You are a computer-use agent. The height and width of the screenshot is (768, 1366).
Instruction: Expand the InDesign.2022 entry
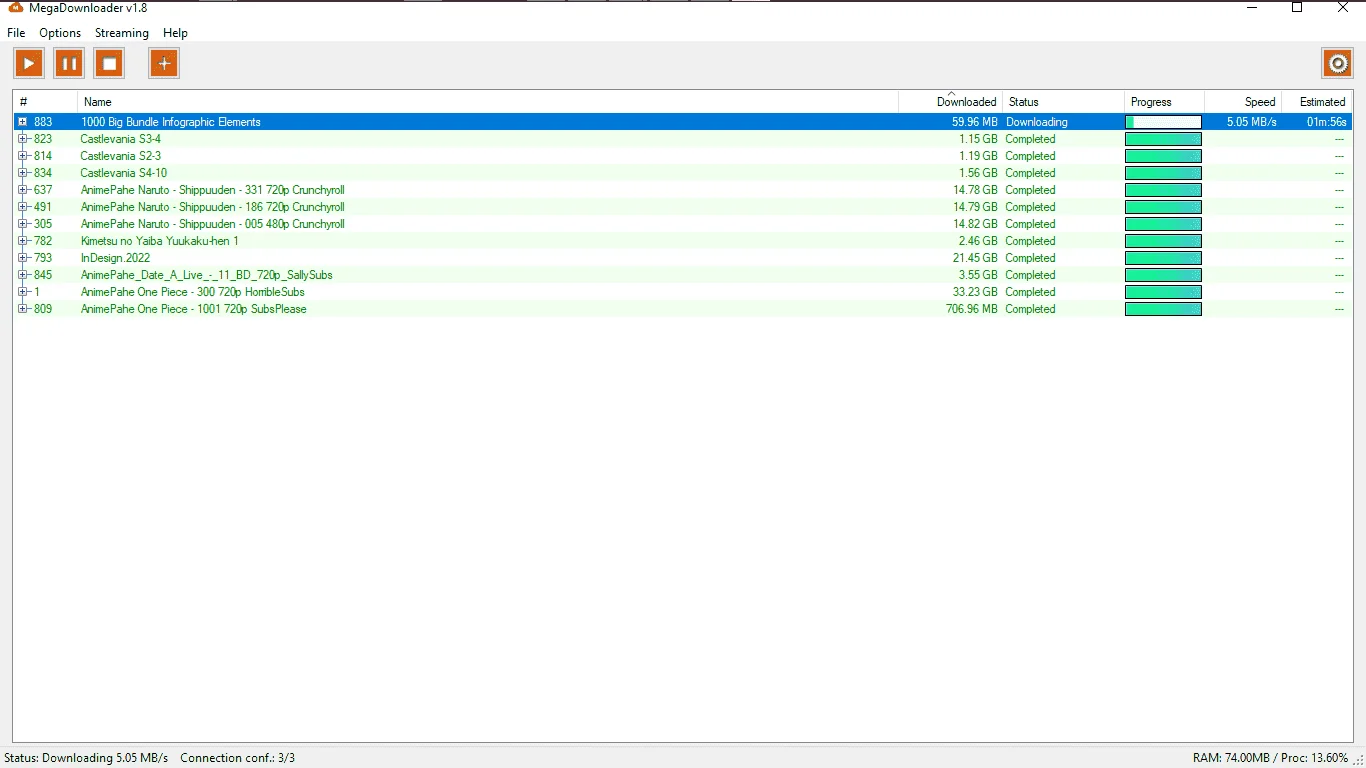pyautogui.click(x=23, y=258)
